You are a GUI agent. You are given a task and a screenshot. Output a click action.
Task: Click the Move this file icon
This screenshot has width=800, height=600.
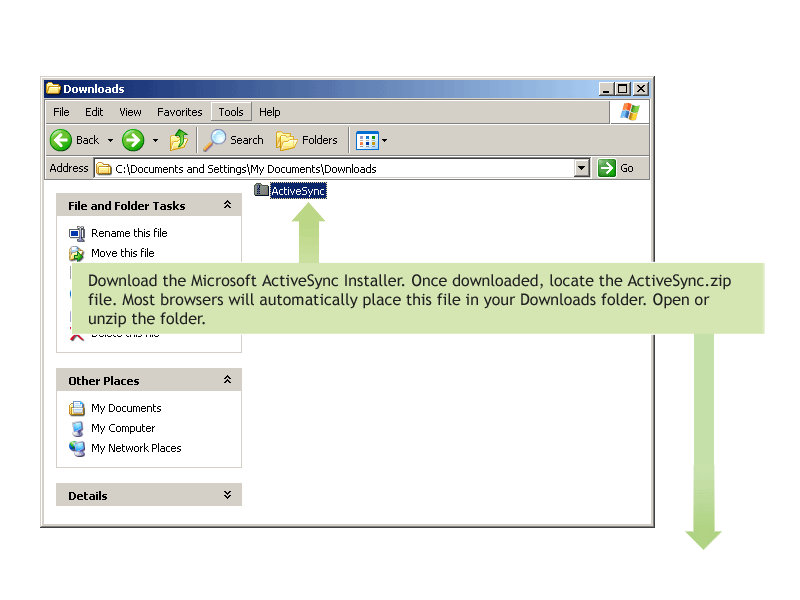click(x=77, y=253)
